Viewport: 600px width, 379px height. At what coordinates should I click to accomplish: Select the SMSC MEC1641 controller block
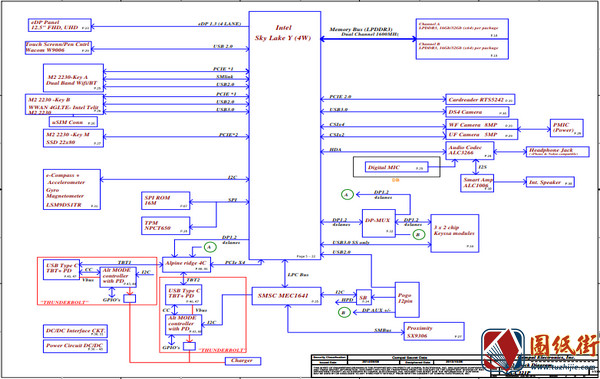point(286,296)
